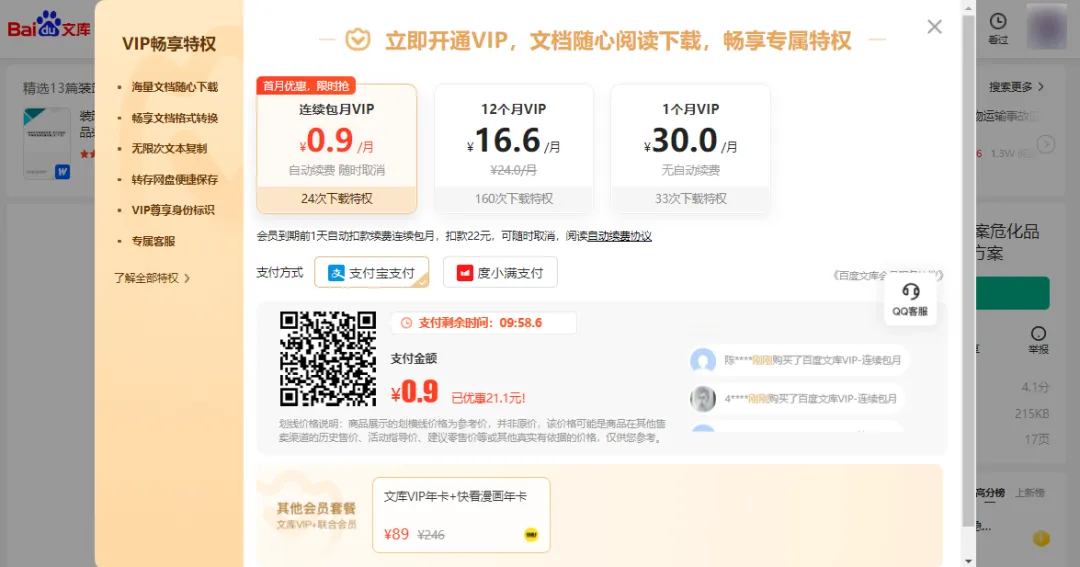Click the payment QR code
The width and height of the screenshot is (1080, 567).
(x=328, y=359)
